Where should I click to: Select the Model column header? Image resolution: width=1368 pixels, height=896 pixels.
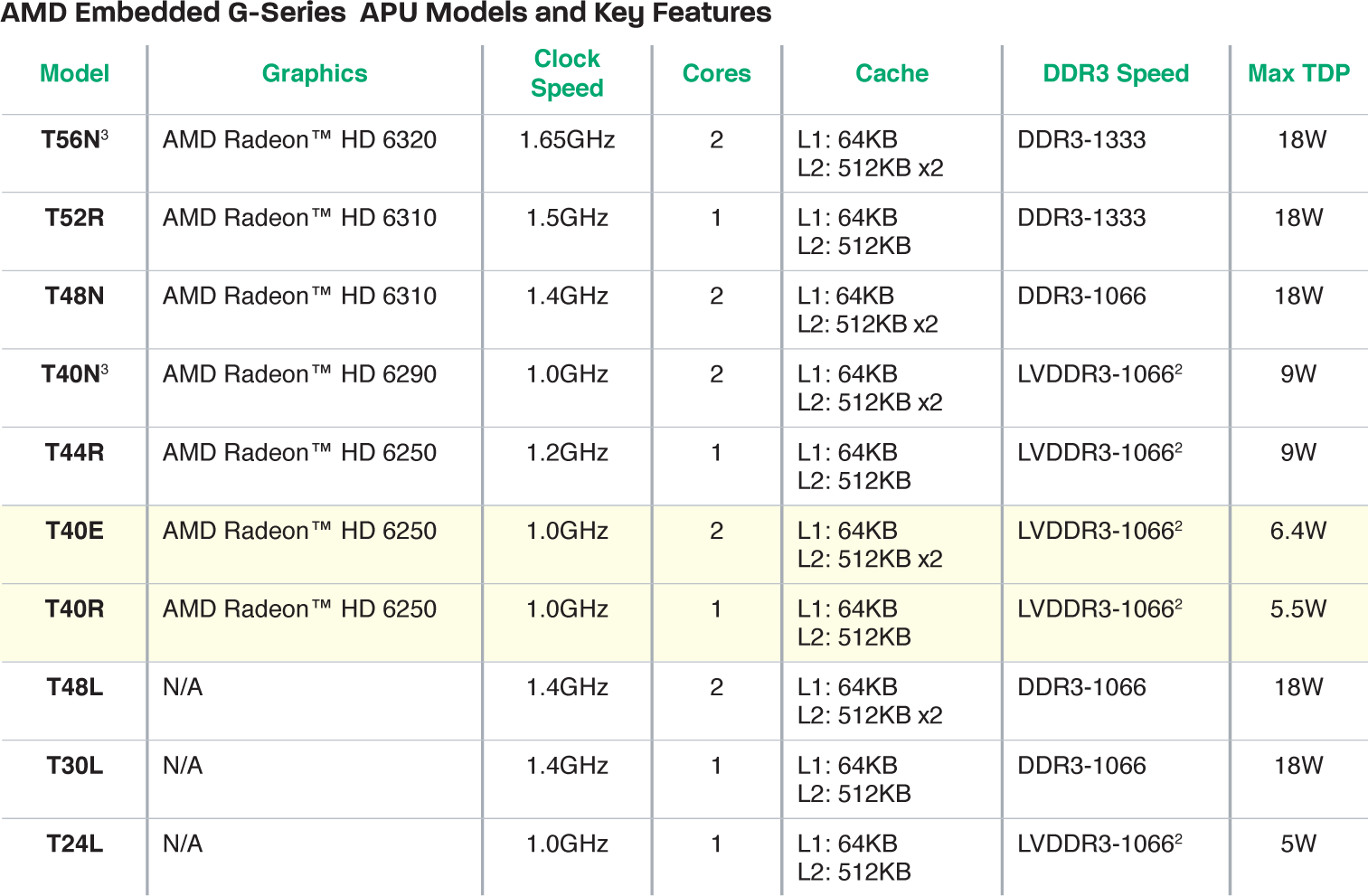(x=74, y=73)
